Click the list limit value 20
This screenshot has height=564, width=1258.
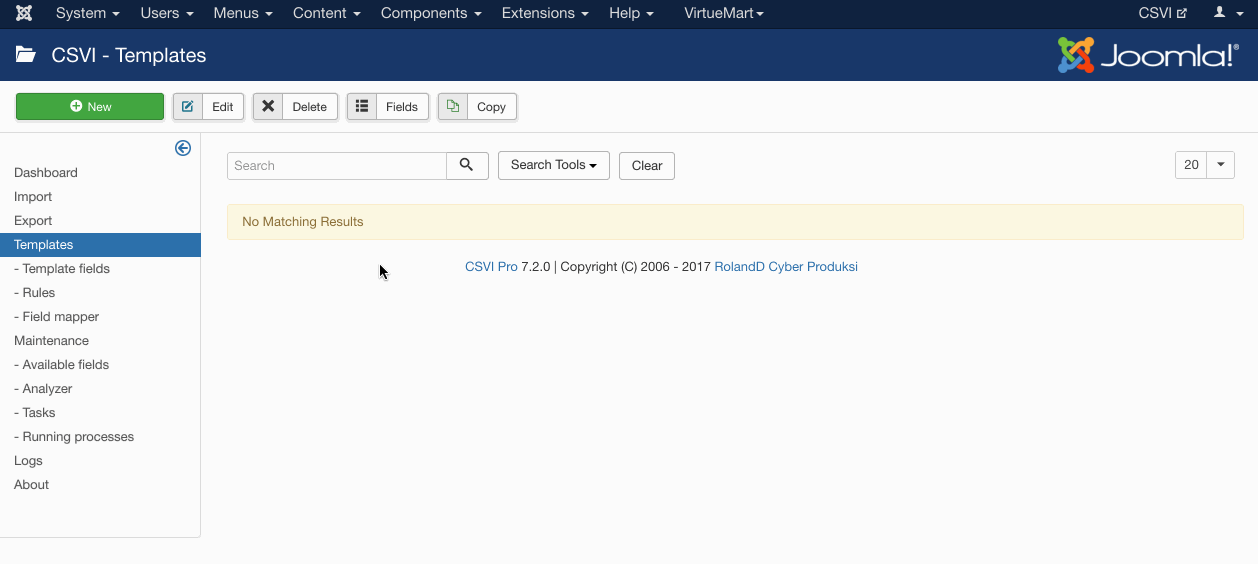(1191, 165)
